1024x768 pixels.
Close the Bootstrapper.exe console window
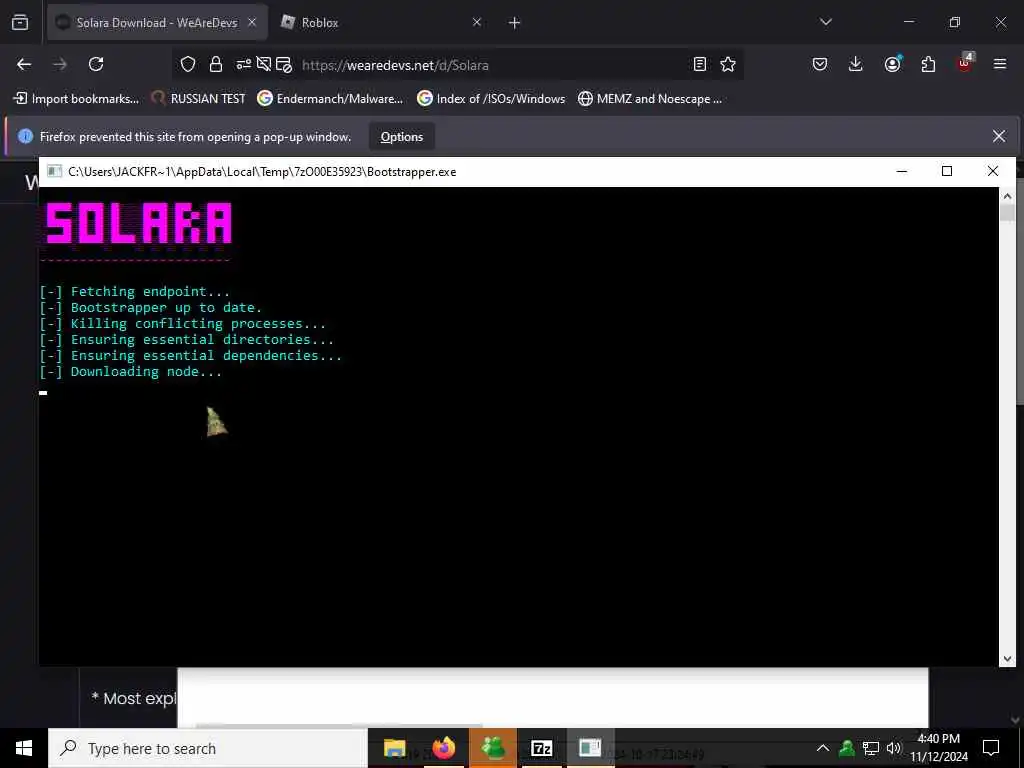coord(993,171)
